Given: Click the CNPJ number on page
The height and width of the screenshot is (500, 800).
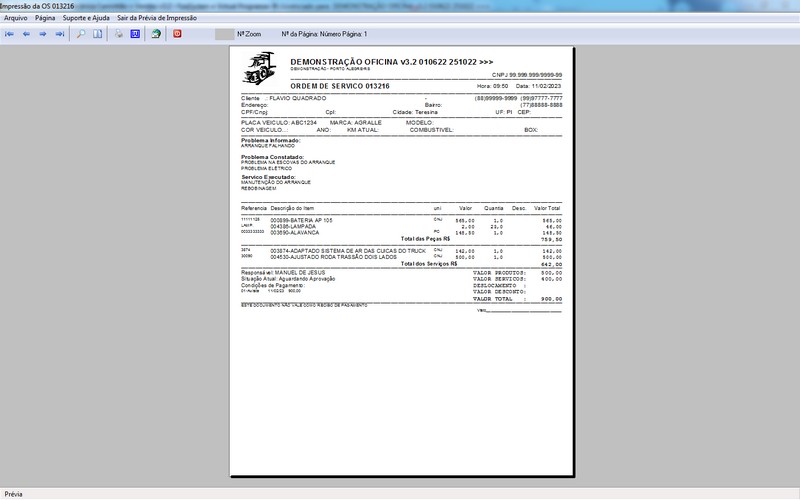Looking at the screenshot, I should (x=527, y=75).
